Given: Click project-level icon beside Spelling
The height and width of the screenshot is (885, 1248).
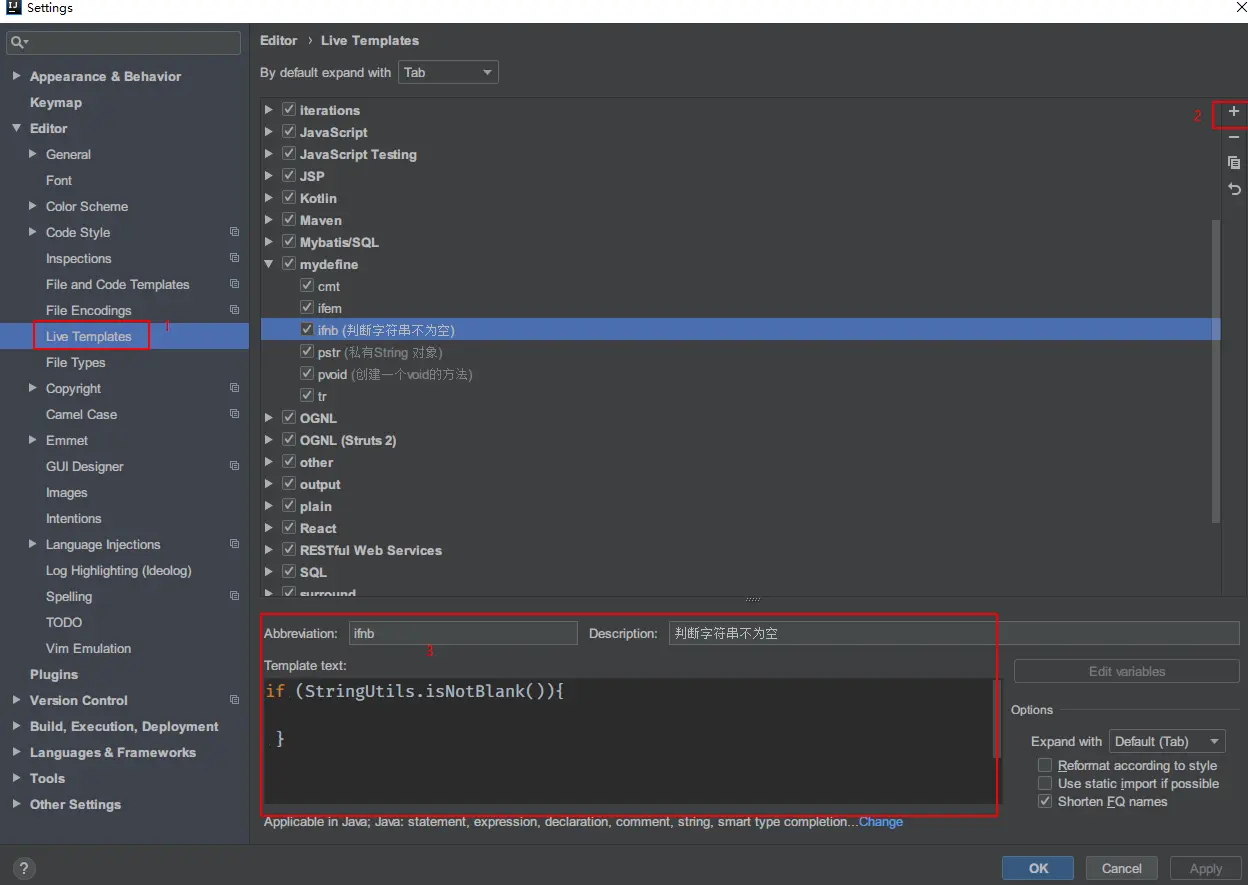Looking at the screenshot, I should coord(234,596).
